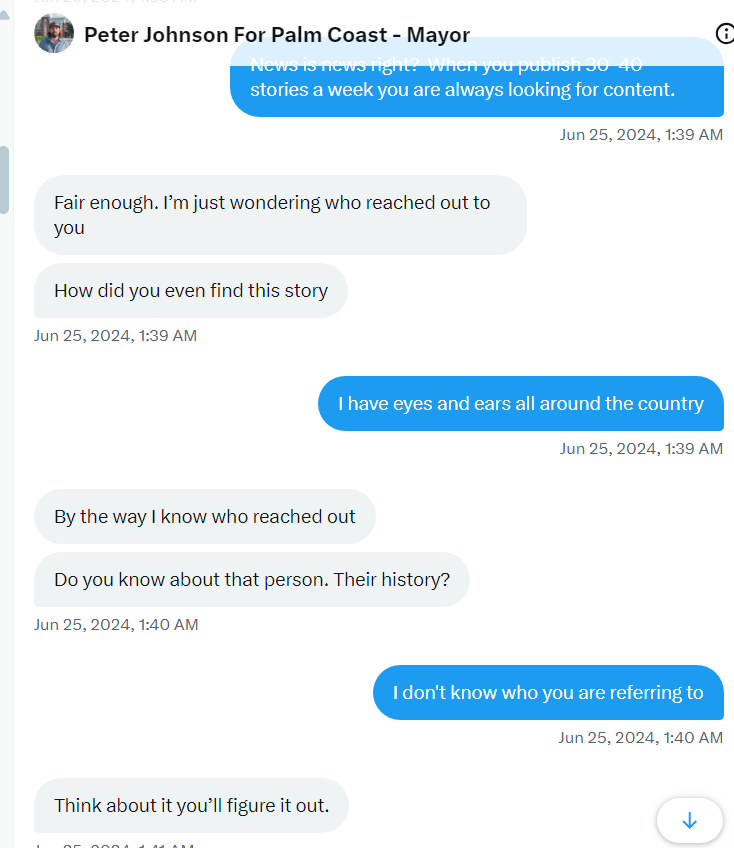Click timestamp below 'I have eyes and ears' message
The image size is (734, 848).
pyautogui.click(x=641, y=448)
